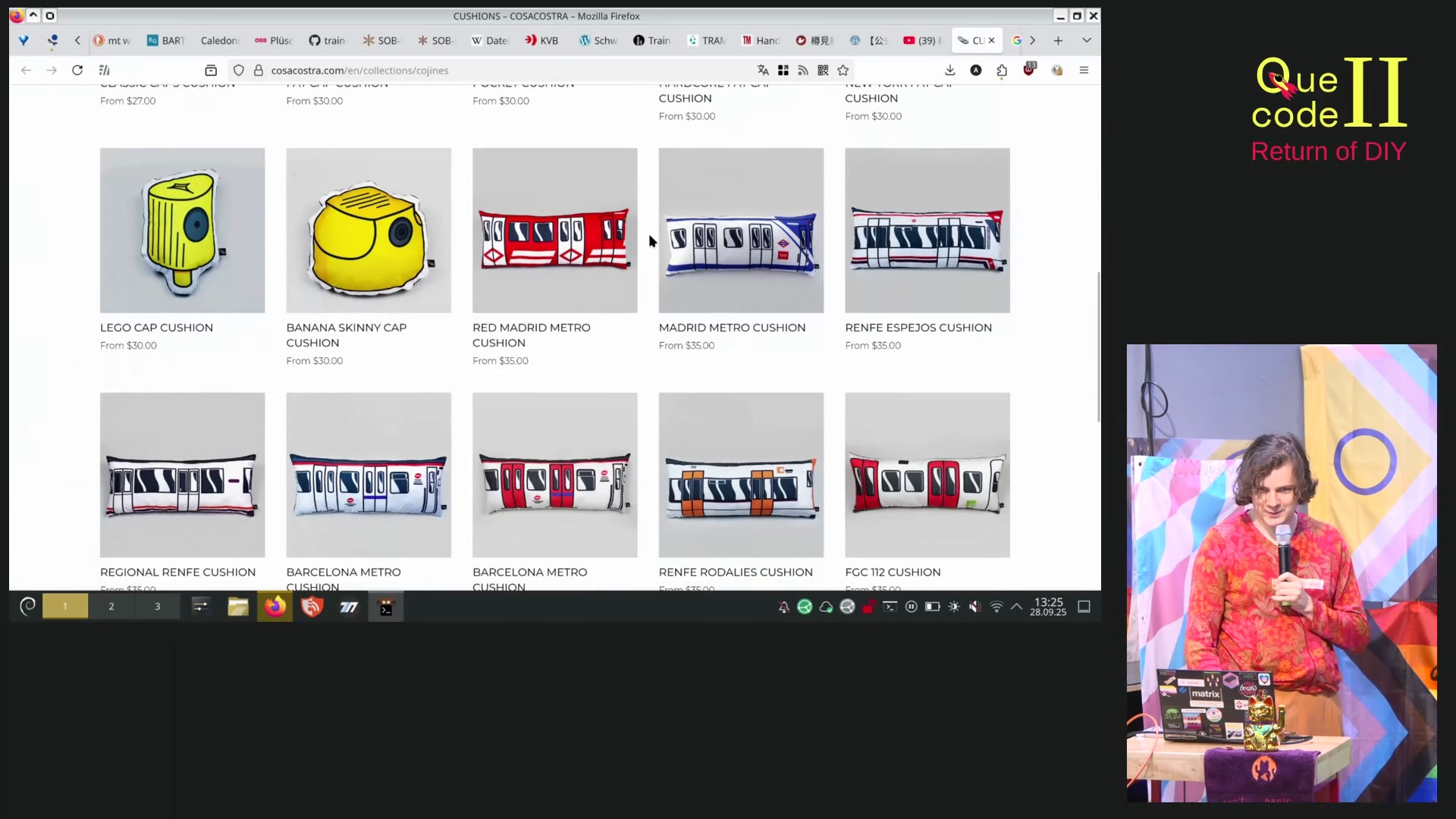The width and height of the screenshot is (1456, 819).
Task: Open the extensions puzzle icon
Action: (1002, 71)
